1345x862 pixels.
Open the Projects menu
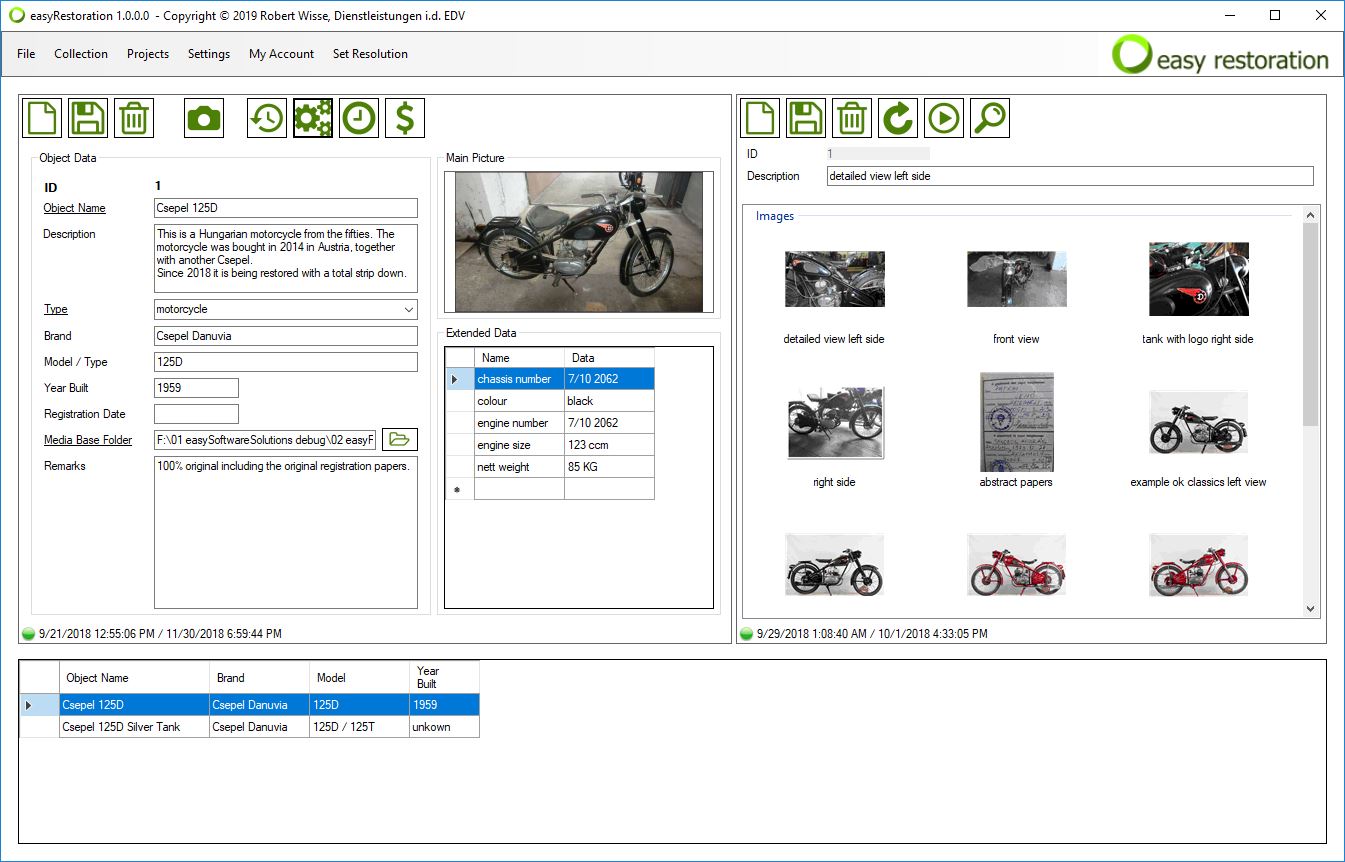click(148, 54)
